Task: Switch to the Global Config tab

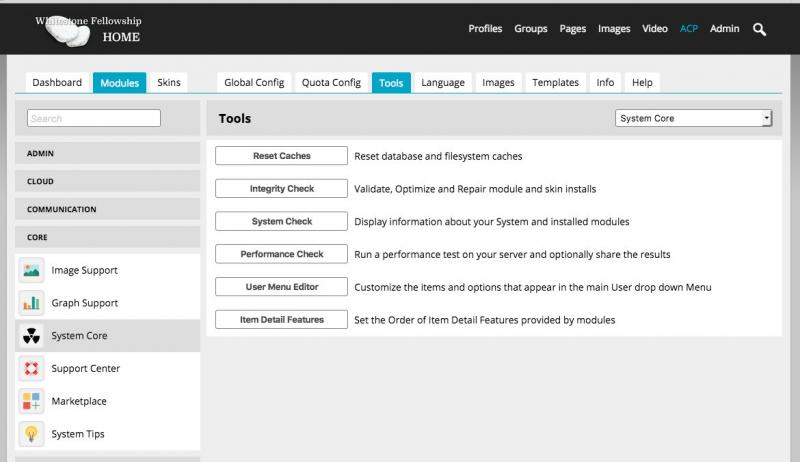Action: click(254, 83)
